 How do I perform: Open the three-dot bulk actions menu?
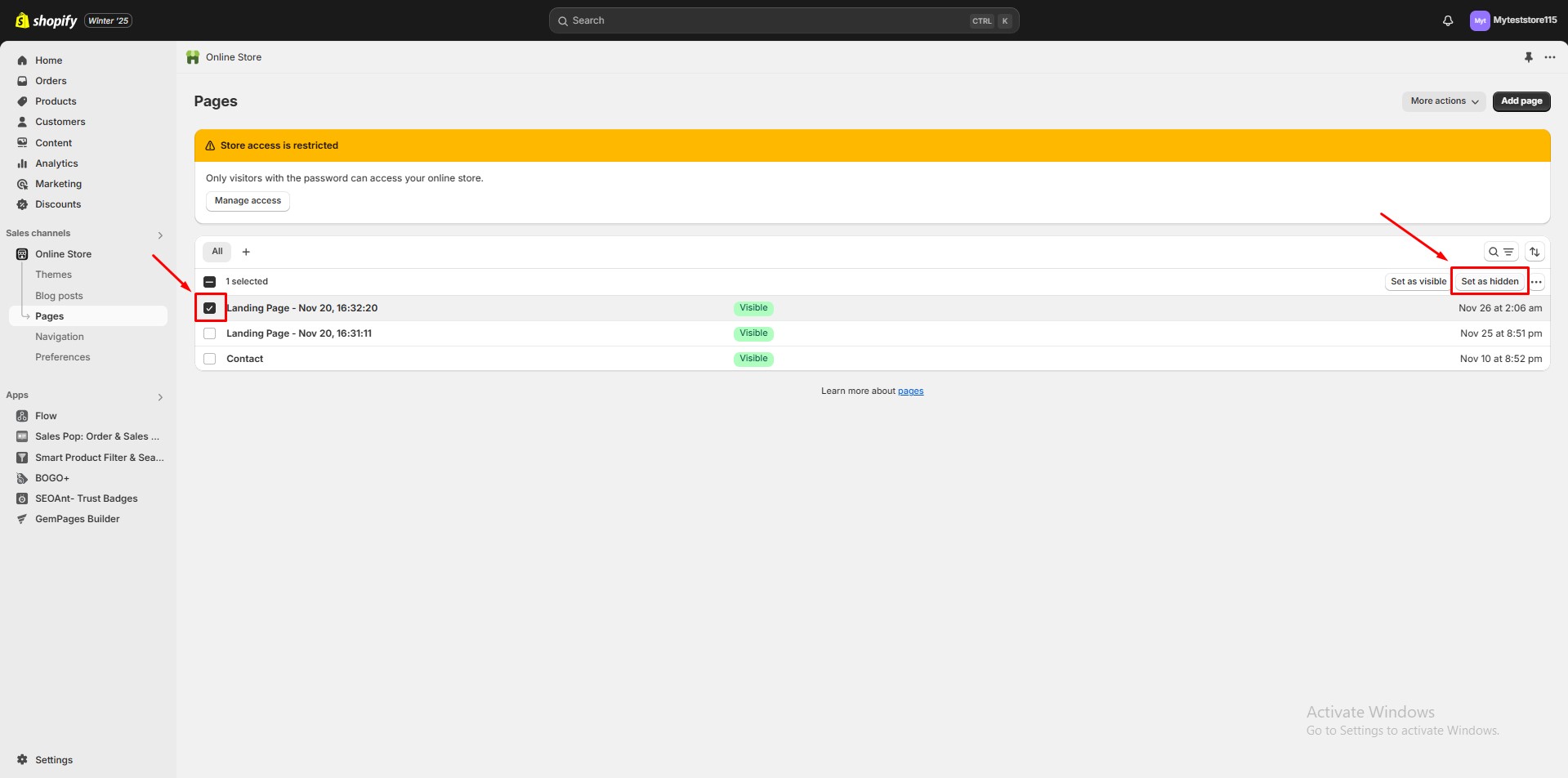(x=1536, y=282)
